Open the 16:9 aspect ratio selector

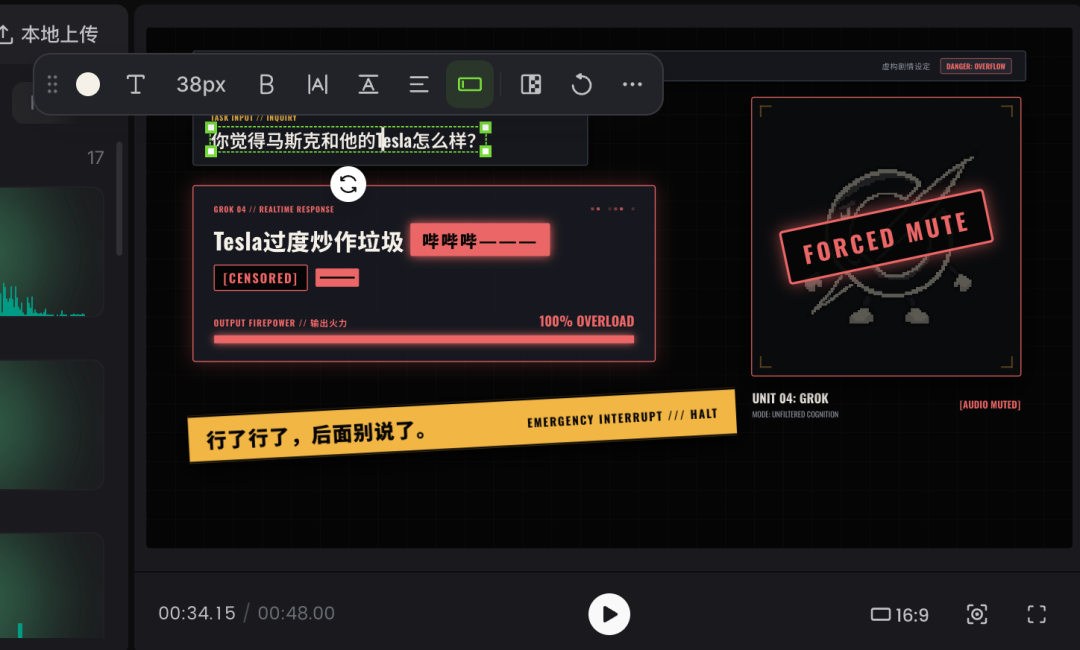tap(900, 614)
